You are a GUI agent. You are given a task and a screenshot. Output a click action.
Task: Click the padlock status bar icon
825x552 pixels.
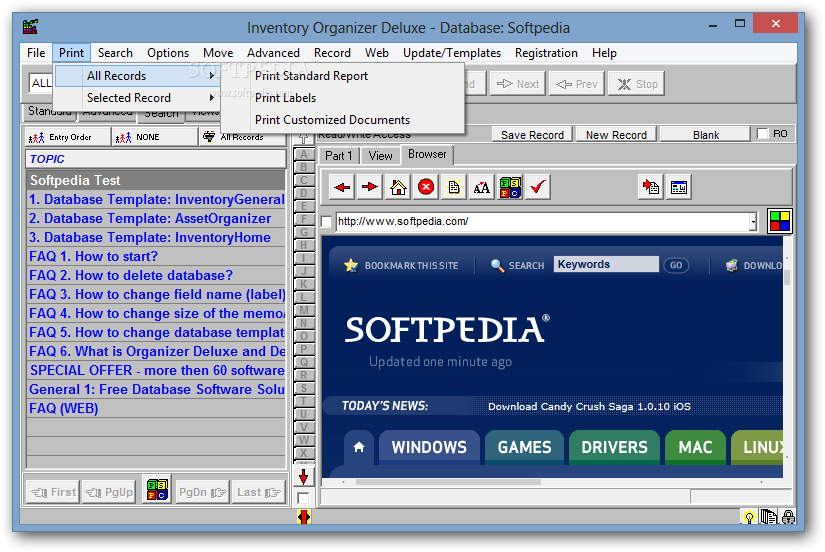(x=788, y=517)
